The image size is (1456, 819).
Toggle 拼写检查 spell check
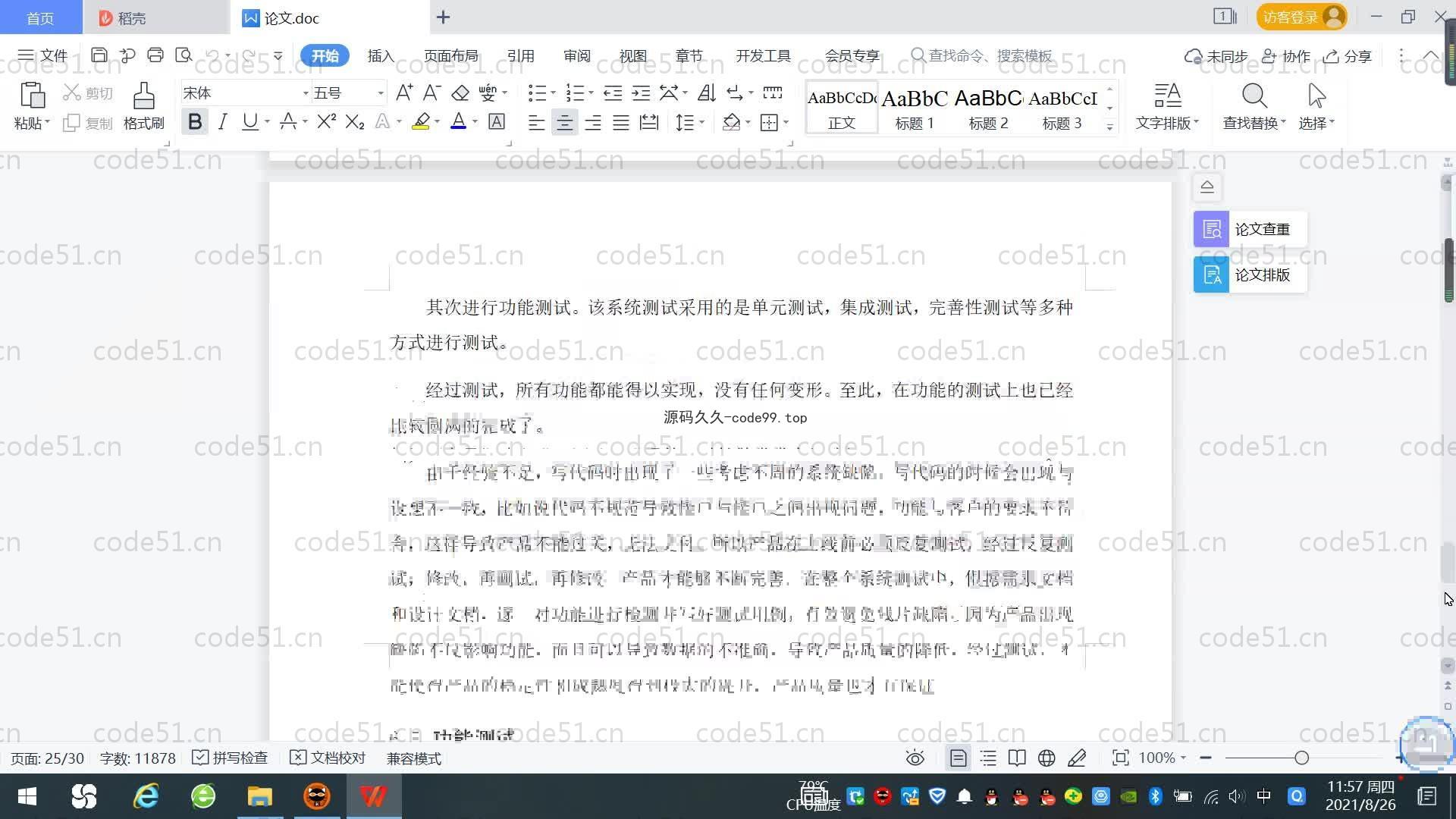pos(230,758)
